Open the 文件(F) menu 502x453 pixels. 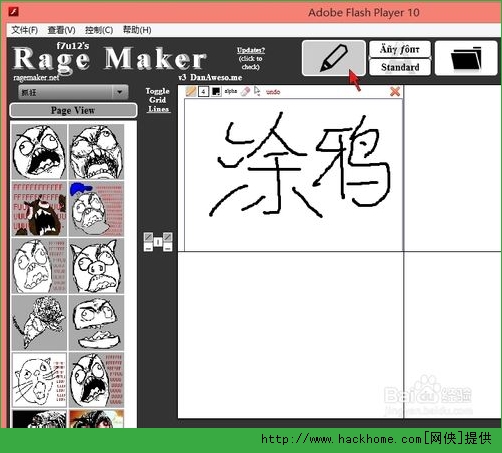(25, 30)
